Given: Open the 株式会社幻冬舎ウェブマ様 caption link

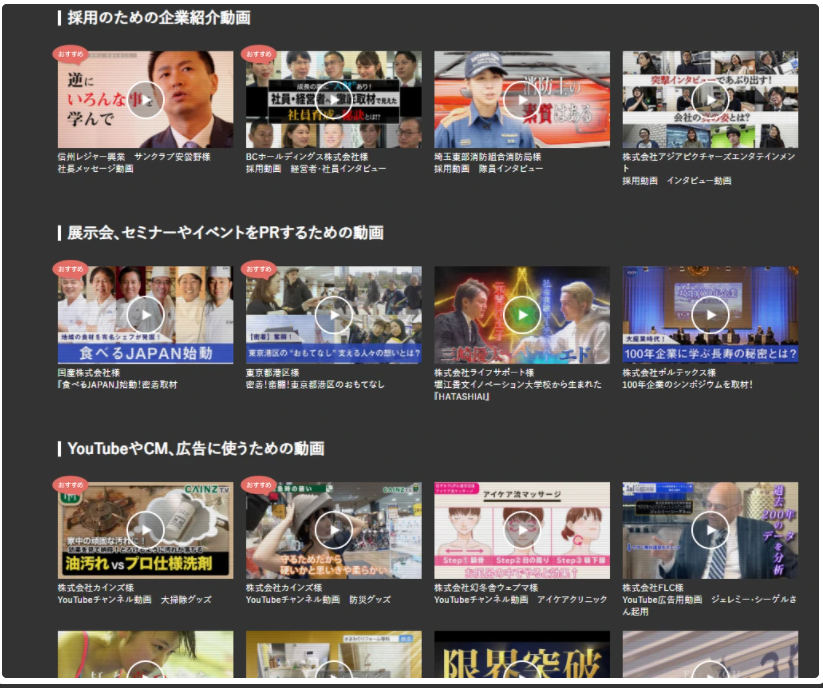Looking at the screenshot, I should [486, 588].
